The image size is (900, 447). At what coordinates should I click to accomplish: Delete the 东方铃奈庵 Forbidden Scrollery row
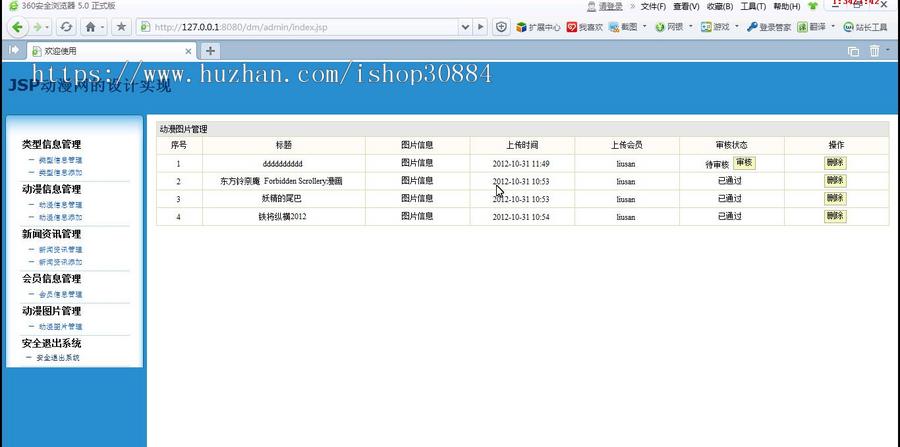click(x=835, y=181)
